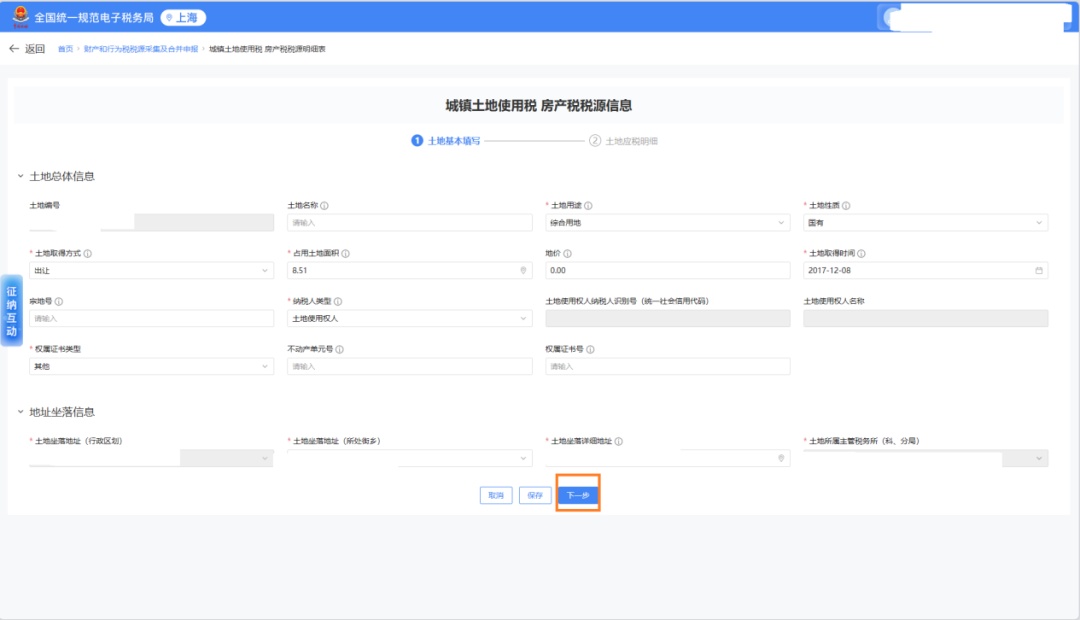Switch to step 2 土地应税明细
Viewport: 1080px width, 620px height.
pos(624,141)
